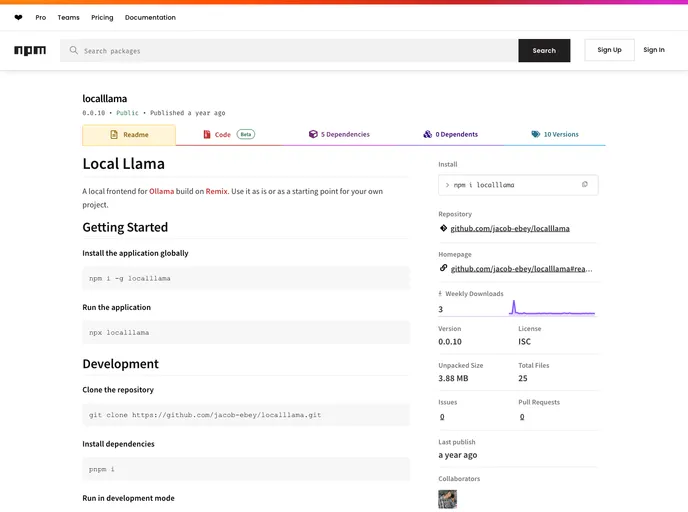Image resolution: width=688 pixels, height=512 pixels.
Task: Click the 'Public' label under package name
Action: [127, 113]
